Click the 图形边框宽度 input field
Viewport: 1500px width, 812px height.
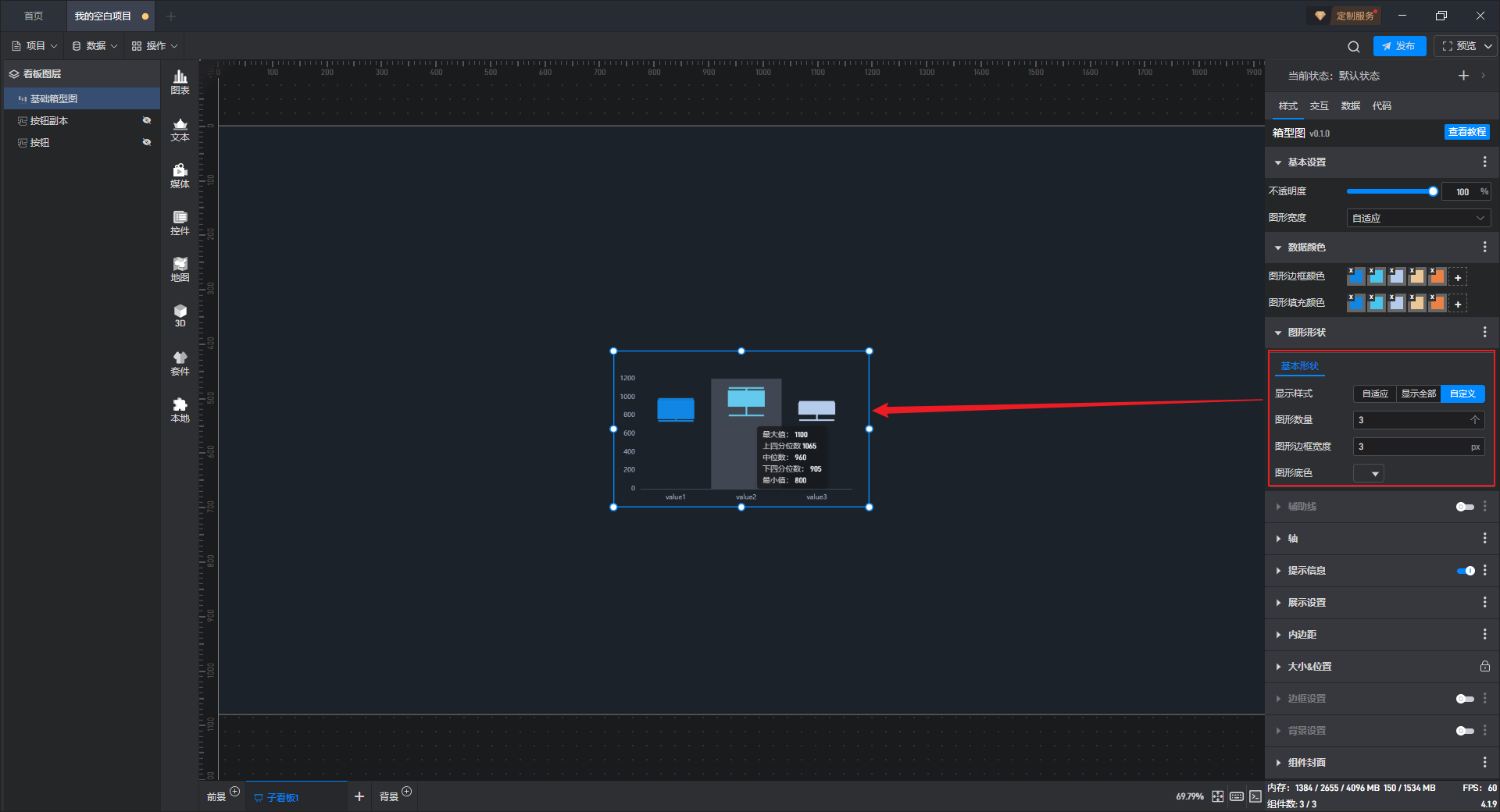[1419, 447]
